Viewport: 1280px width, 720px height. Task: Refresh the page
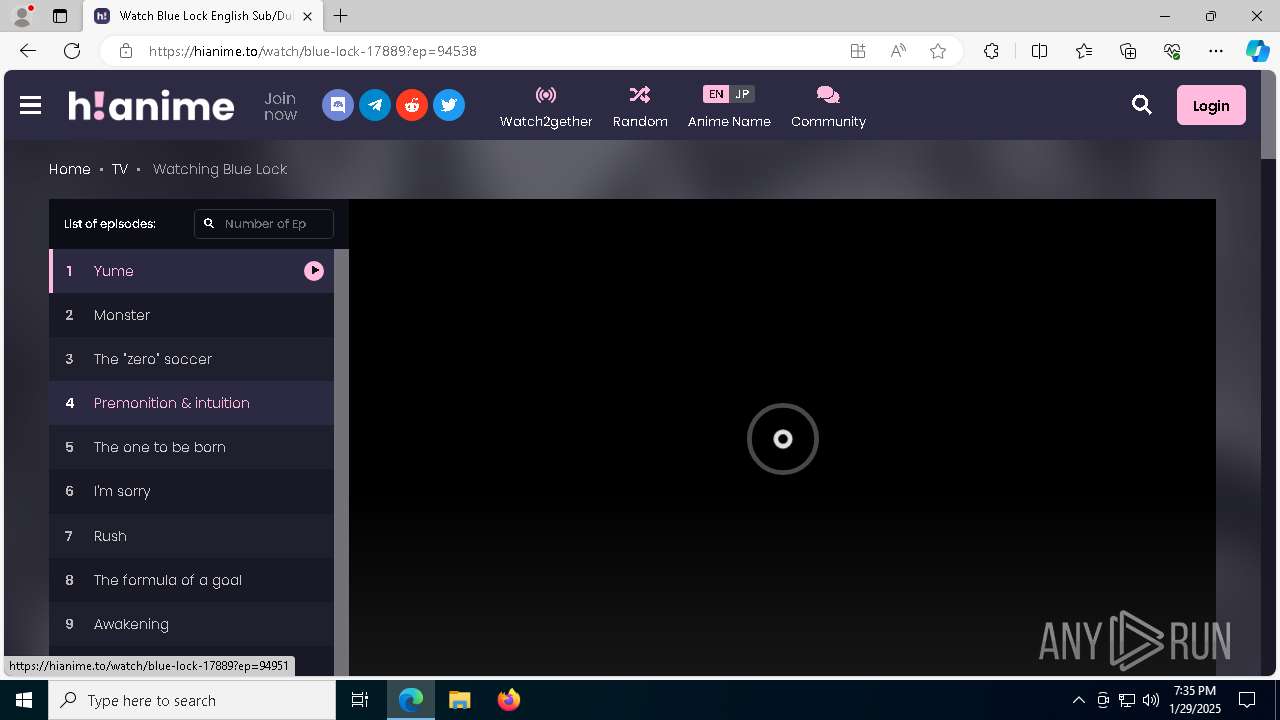(x=72, y=51)
